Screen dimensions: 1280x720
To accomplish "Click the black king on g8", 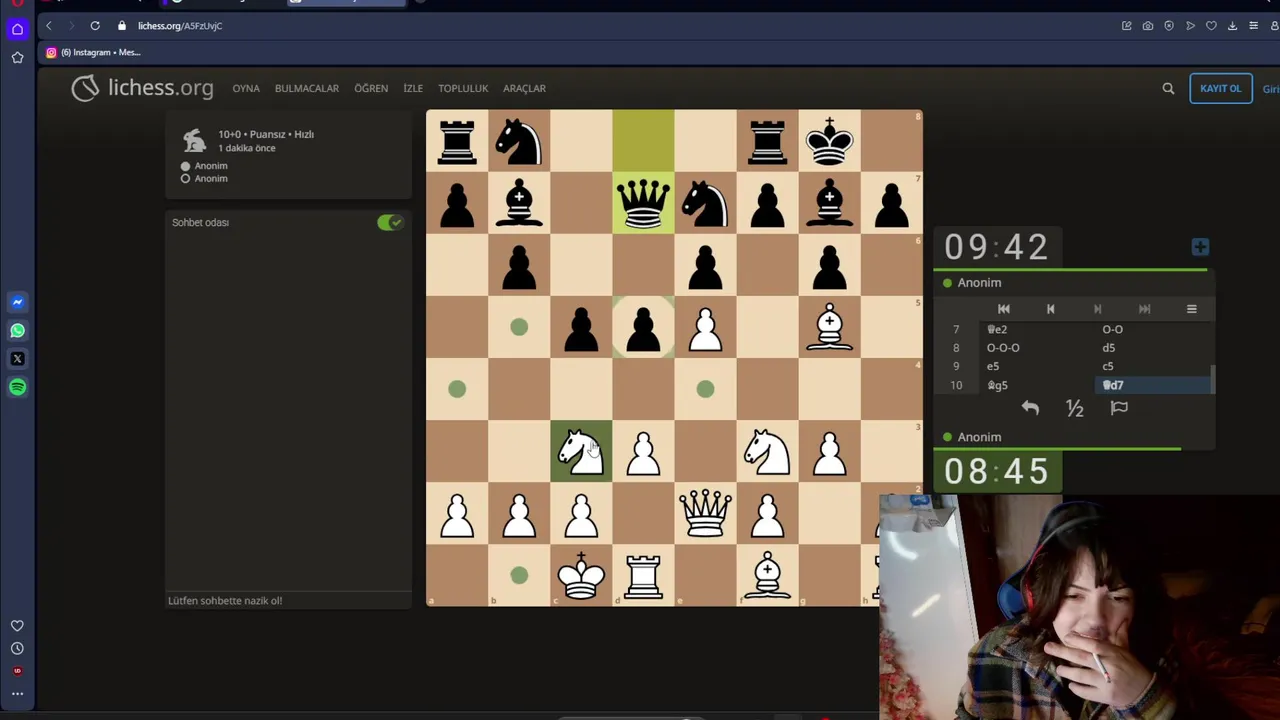I will [829, 141].
